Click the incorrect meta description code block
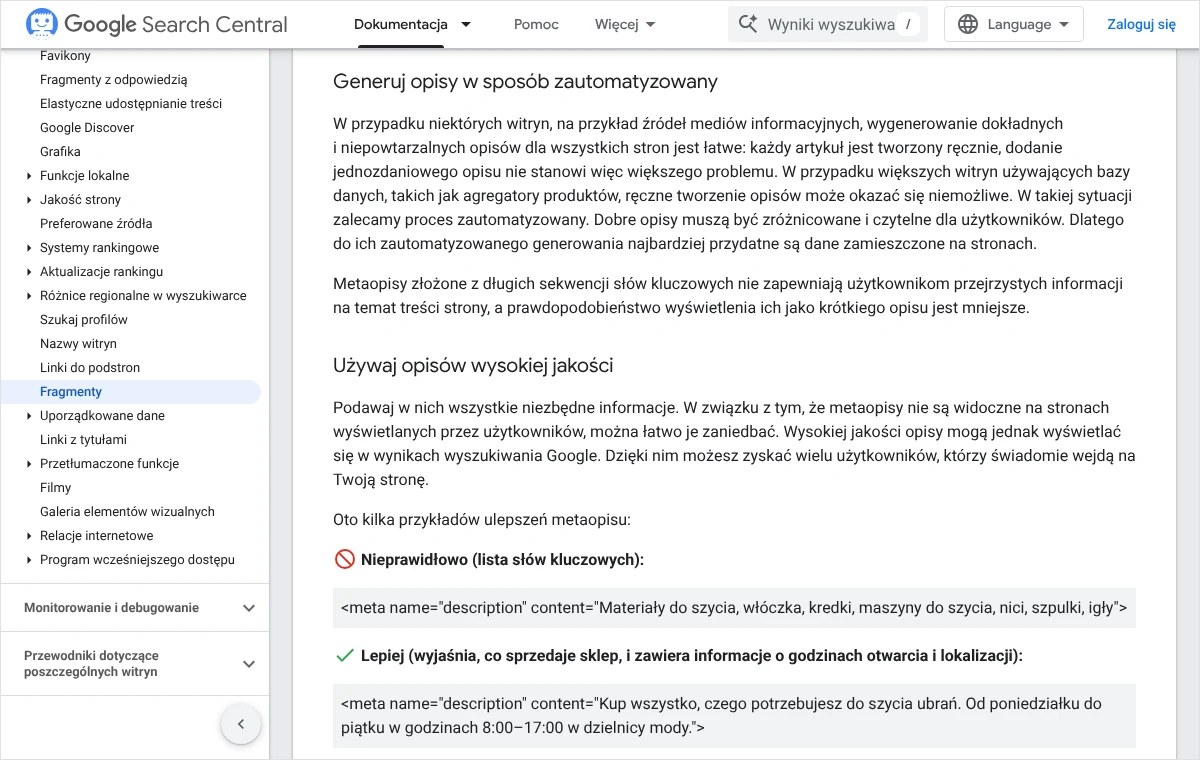 click(x=734, y=608)
